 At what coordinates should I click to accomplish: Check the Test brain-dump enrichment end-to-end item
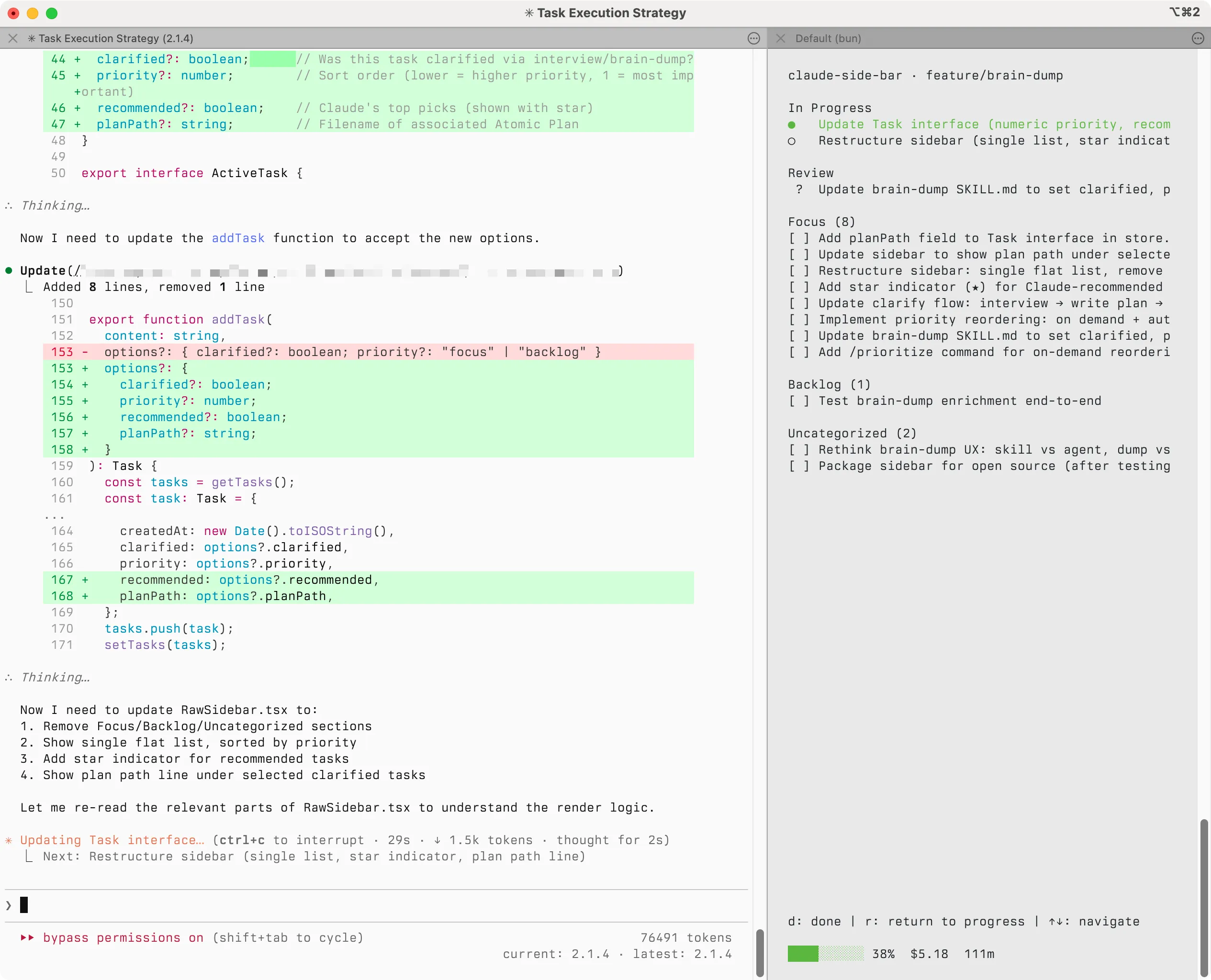798,401
